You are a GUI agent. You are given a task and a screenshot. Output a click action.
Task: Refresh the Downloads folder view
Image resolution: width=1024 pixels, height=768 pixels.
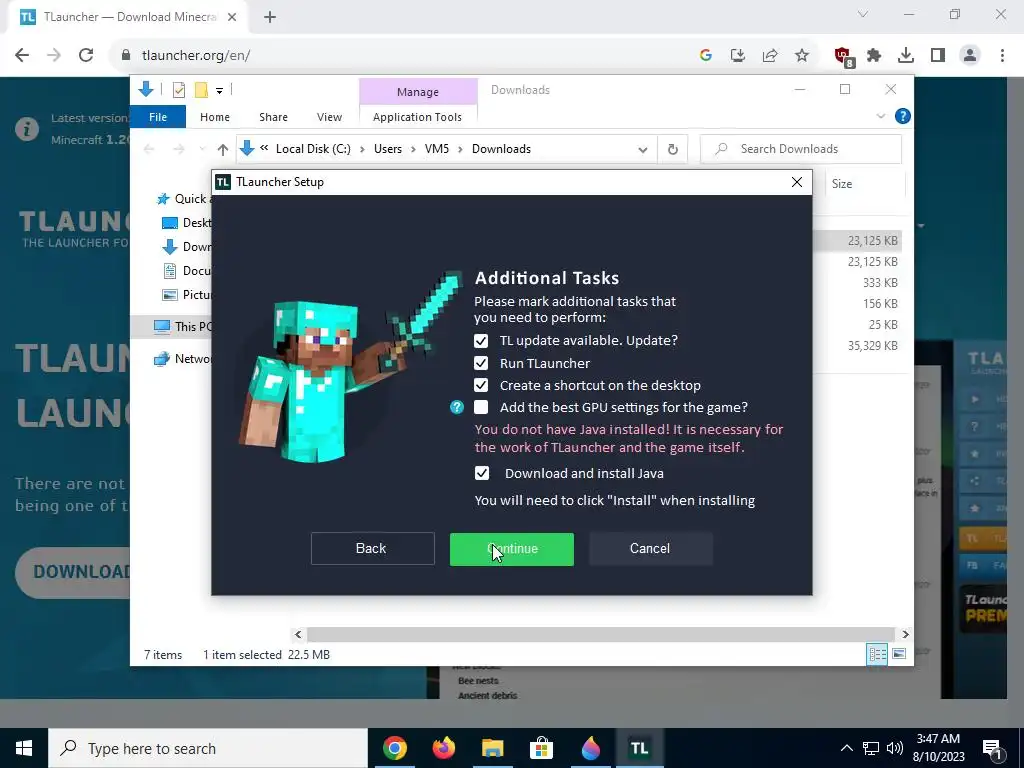pyautogui.click(x=673, y=150)
